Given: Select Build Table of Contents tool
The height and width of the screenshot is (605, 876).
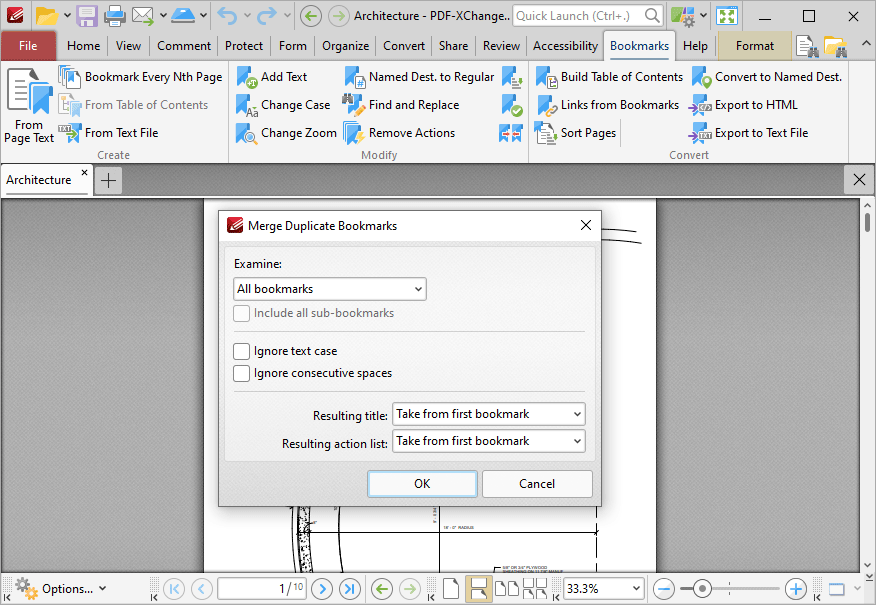Looking at the screenshot, I should 546,77.
